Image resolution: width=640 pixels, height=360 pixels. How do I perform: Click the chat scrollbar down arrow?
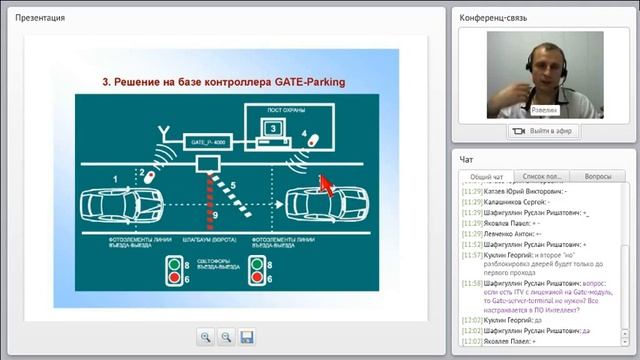coord(625,342)
